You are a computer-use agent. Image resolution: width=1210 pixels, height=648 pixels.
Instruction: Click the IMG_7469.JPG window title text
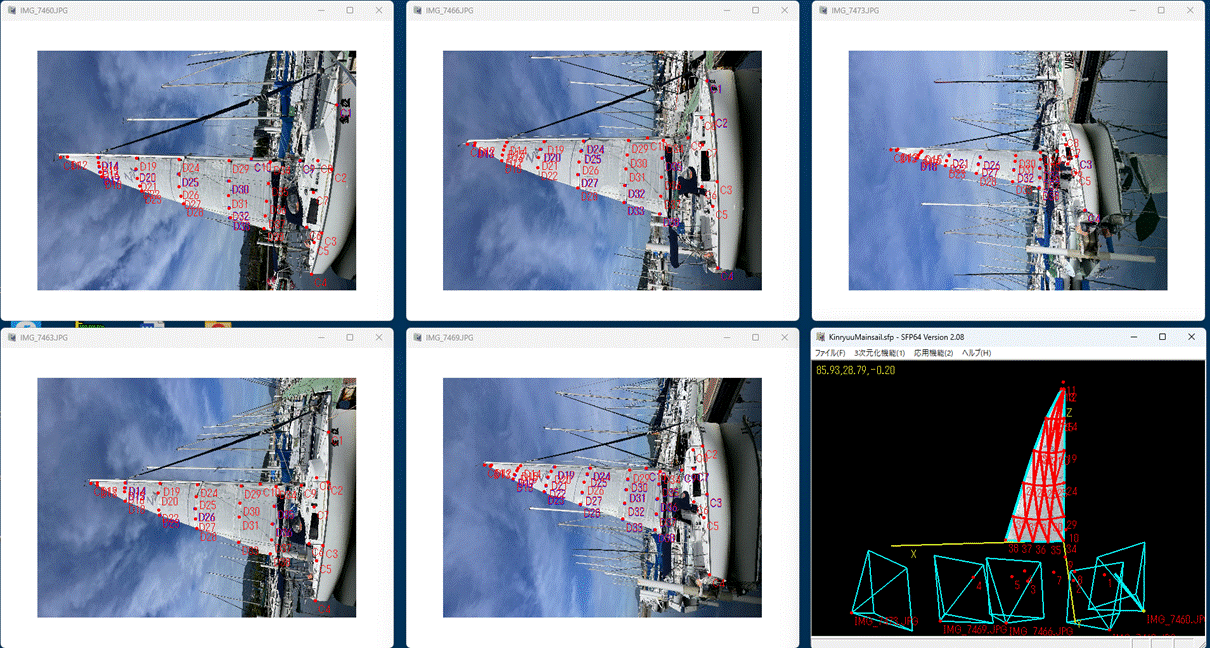[449, 338]
